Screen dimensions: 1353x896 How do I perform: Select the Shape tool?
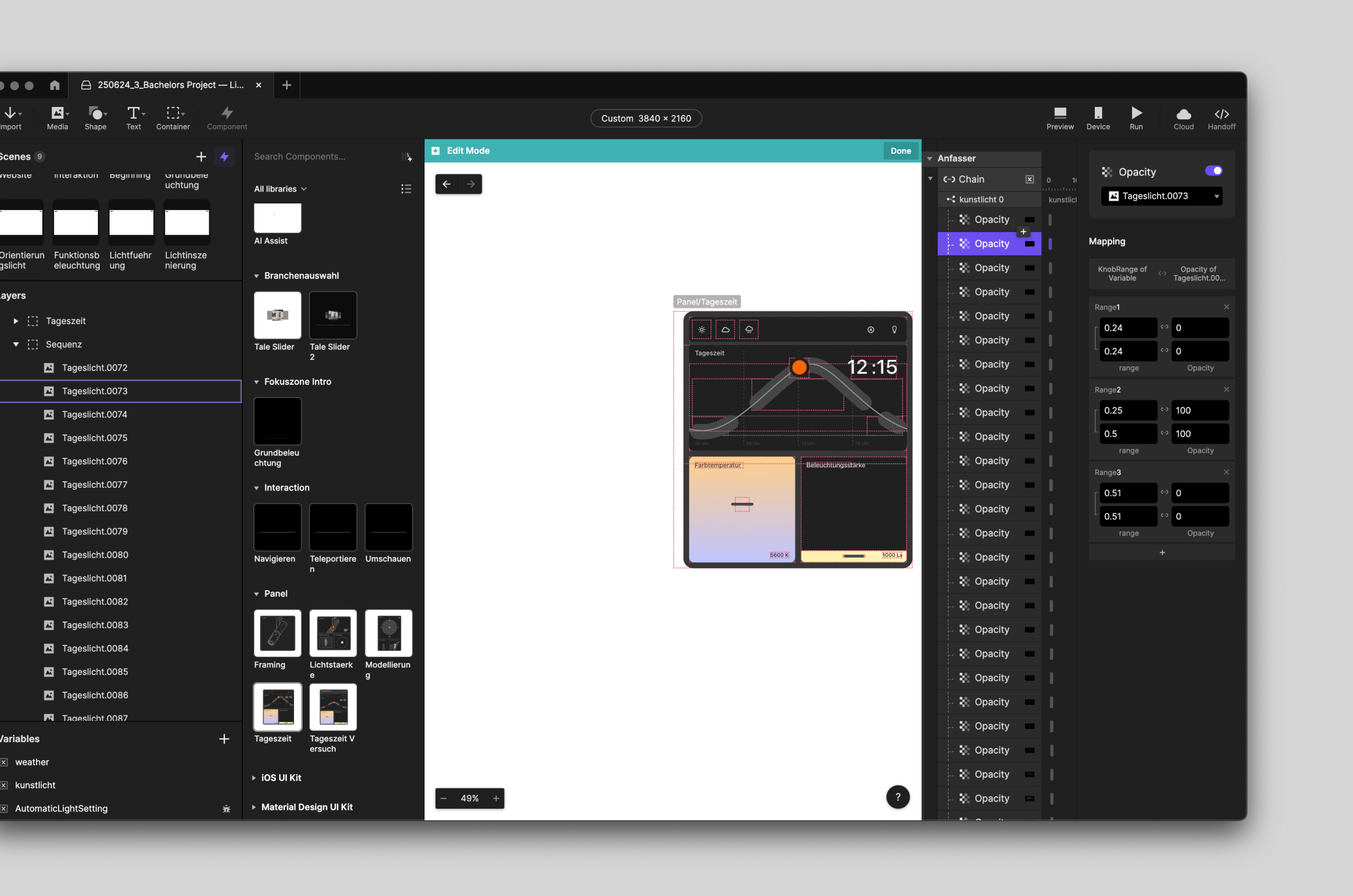click(x=95, y=113)
